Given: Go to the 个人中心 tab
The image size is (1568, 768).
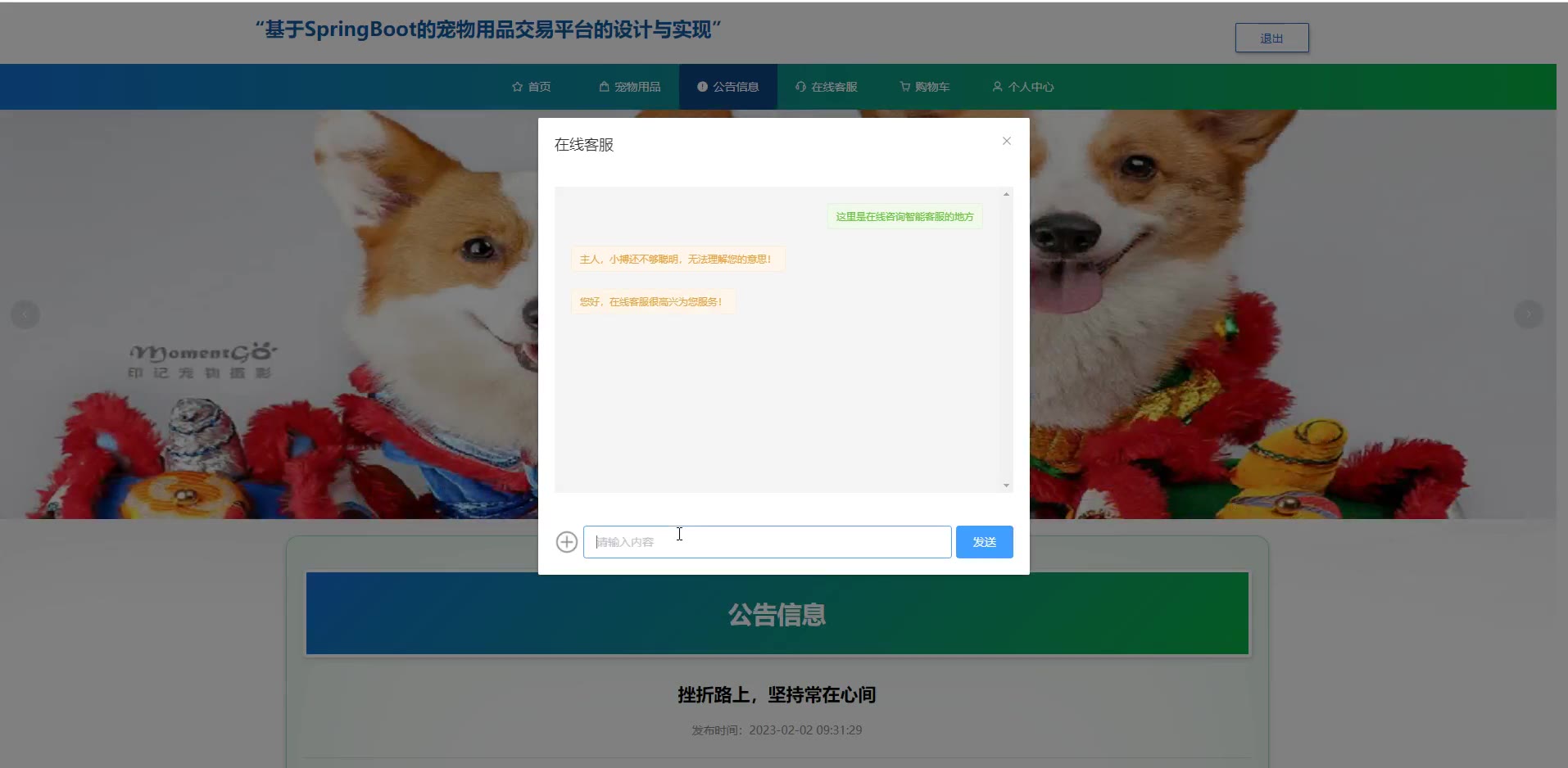Looking at the screenshot, I should [1023, 87].
